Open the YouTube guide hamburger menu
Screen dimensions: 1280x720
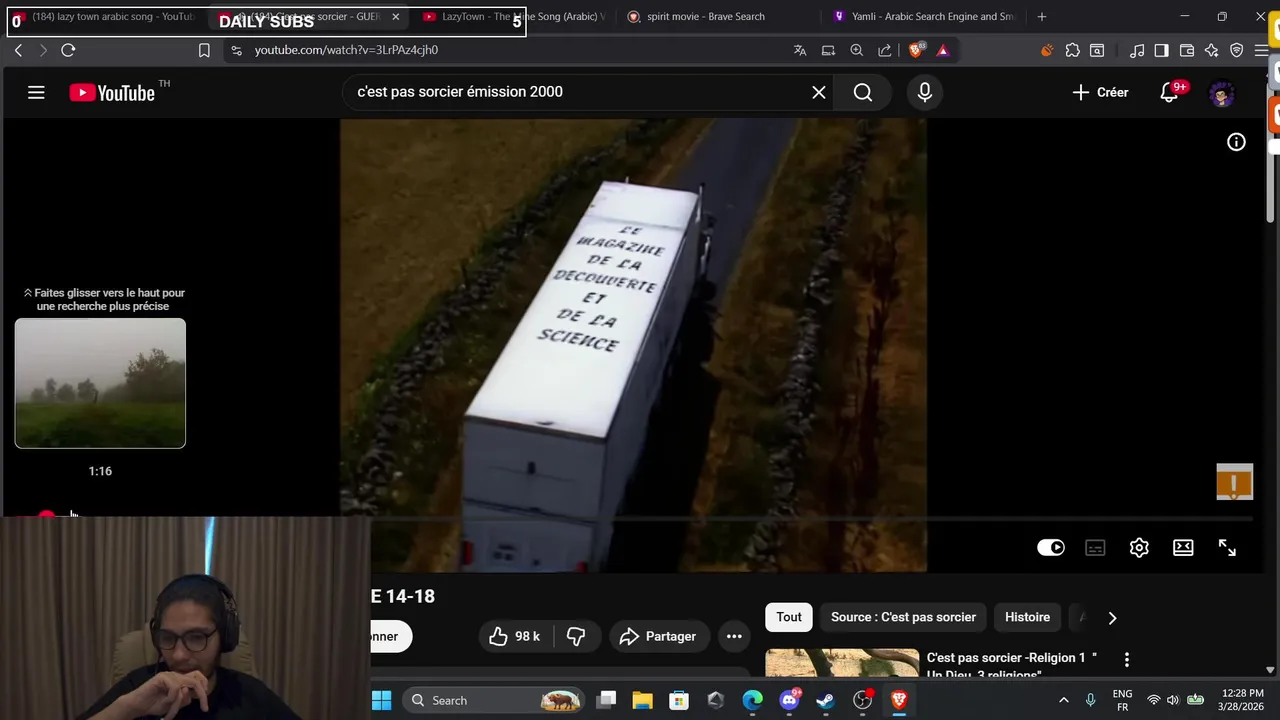coord(36,92)
